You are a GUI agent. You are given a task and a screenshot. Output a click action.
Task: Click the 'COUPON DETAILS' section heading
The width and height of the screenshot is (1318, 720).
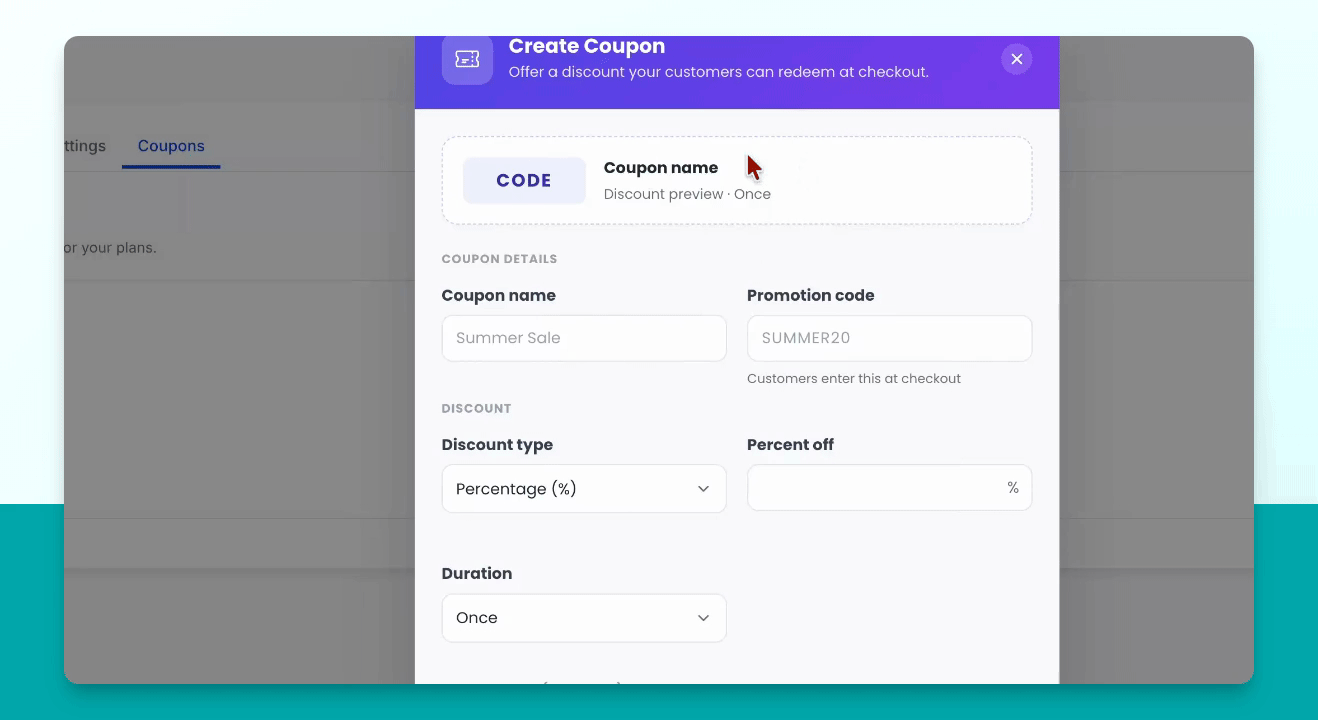(499, 259)
